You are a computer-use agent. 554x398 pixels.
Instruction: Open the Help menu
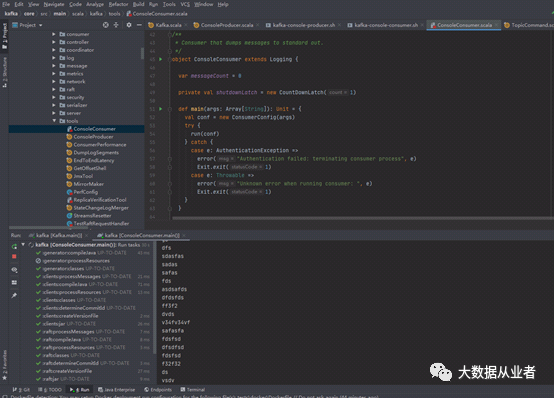point(223,4)
